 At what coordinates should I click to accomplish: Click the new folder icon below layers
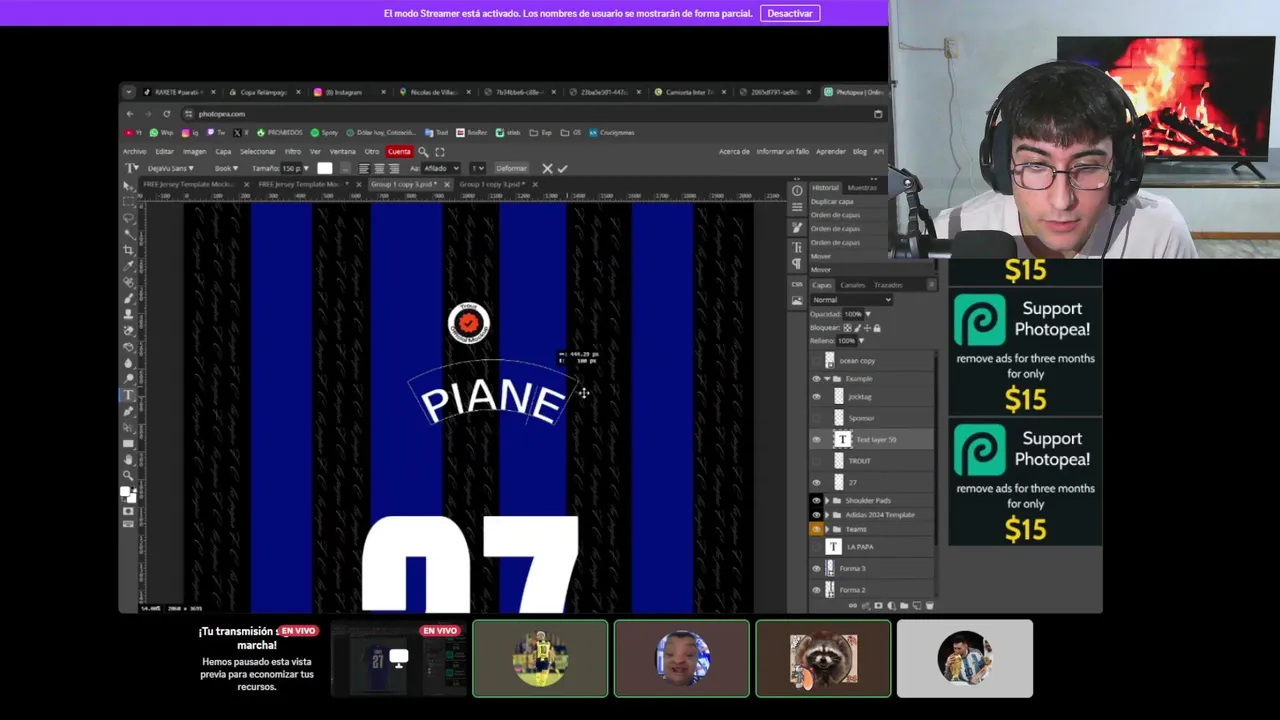[x=904, y=605]
